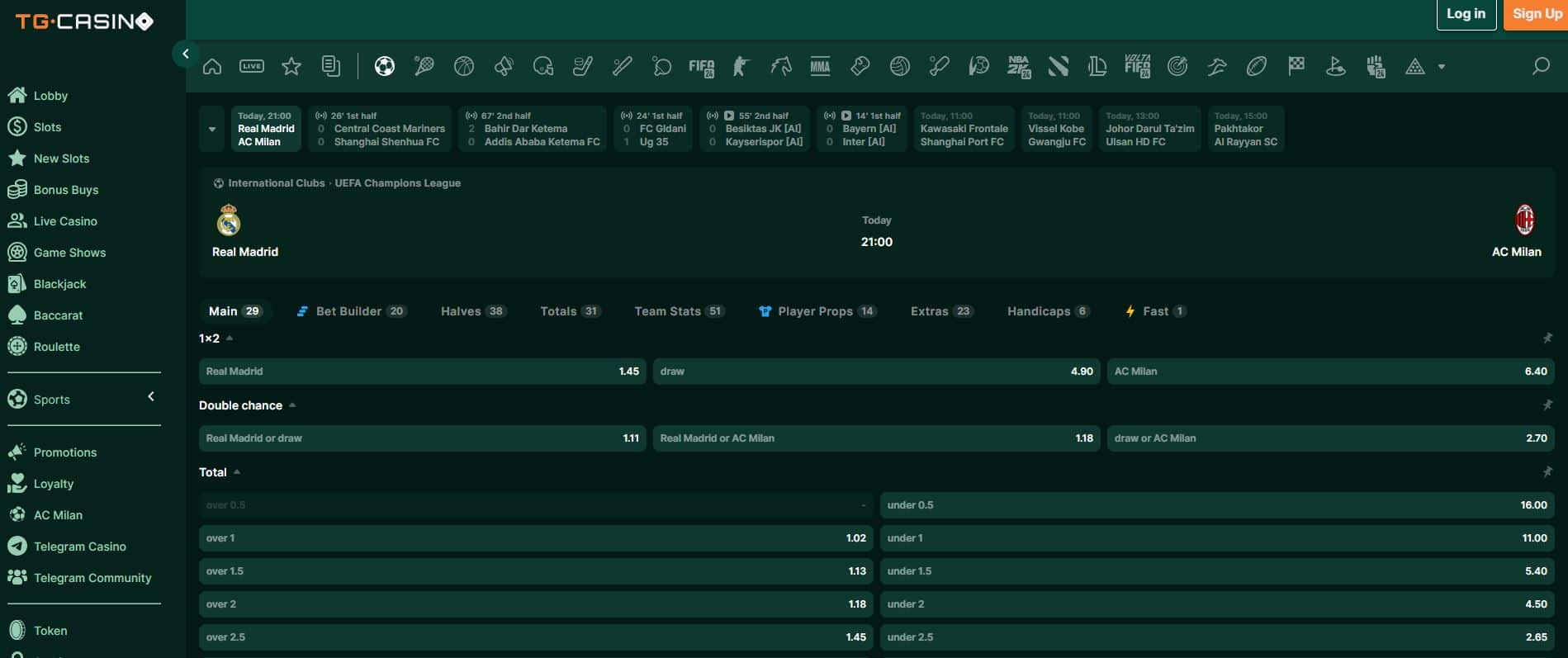
Task: Select the Basketball sport icon
Action: pyautogui.click(x=464, y=67)
